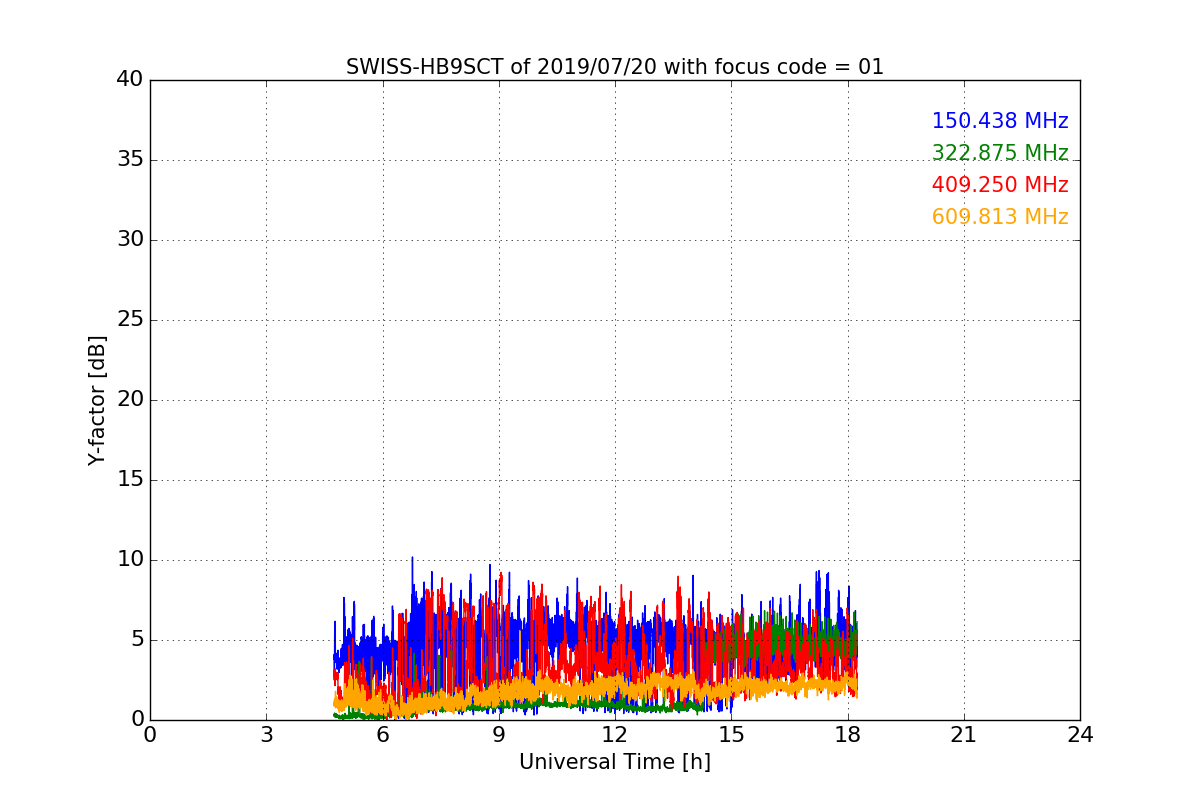Click the x-axis tick label 3
Screen dimensions: 1200x800
(x=266, y=735)
